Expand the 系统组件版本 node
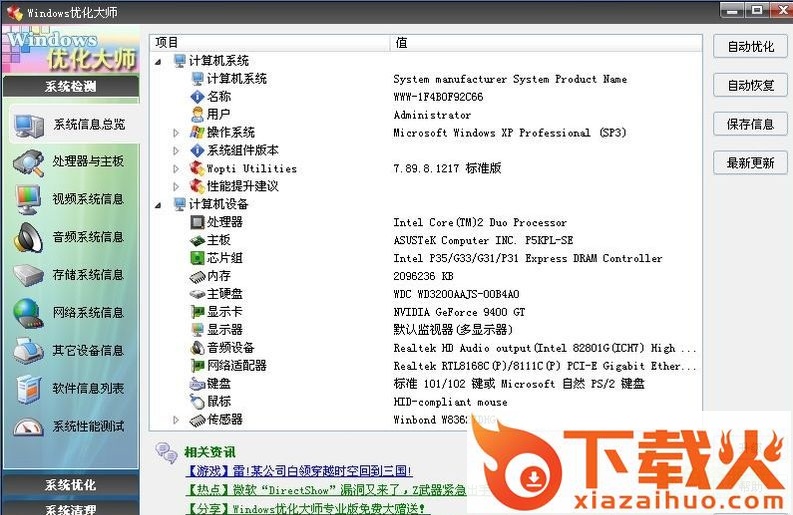Image resolution: width=793 pixels, height=515 pixels. pos(176,151)
